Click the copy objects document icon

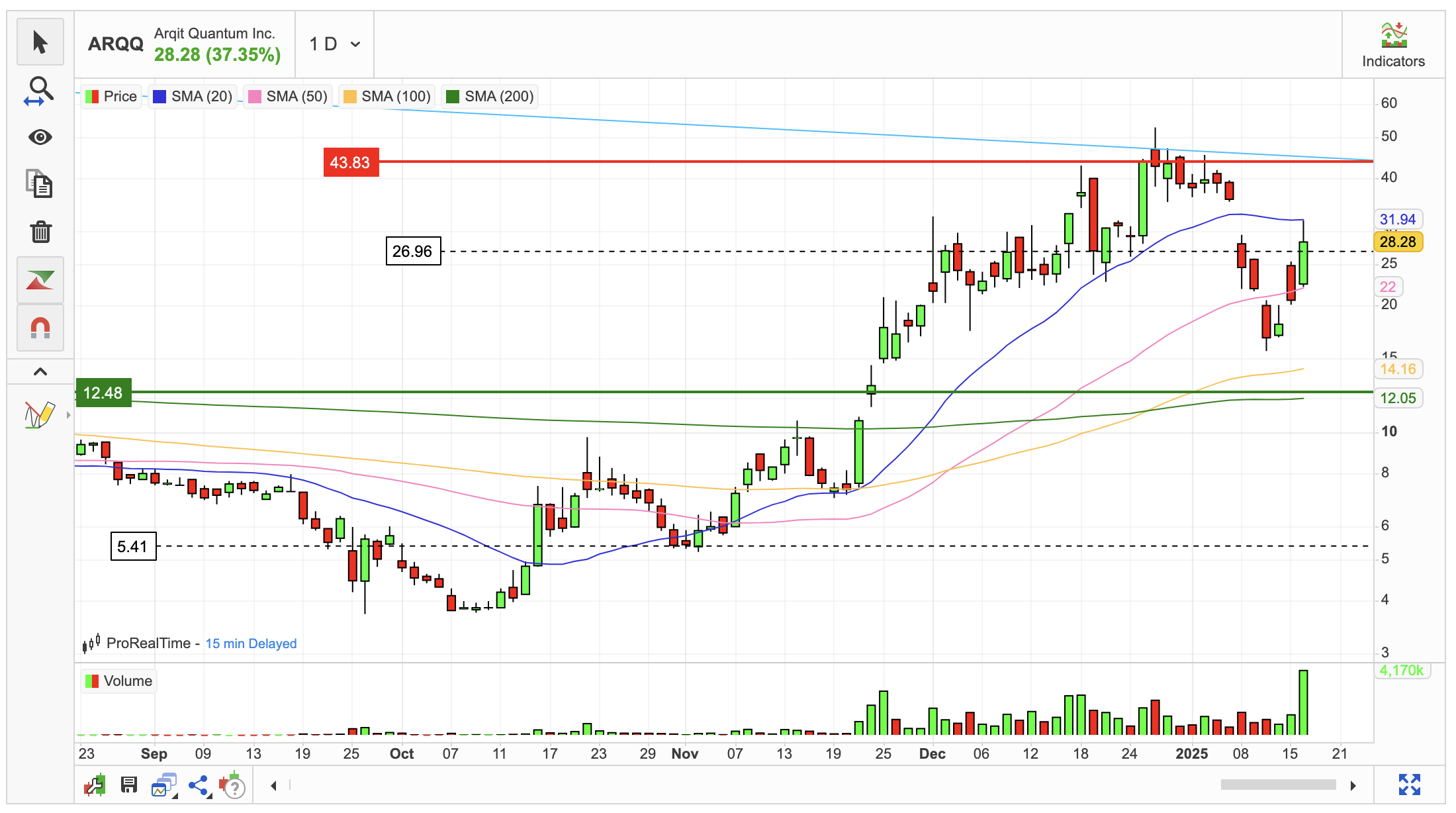[40, 184]
